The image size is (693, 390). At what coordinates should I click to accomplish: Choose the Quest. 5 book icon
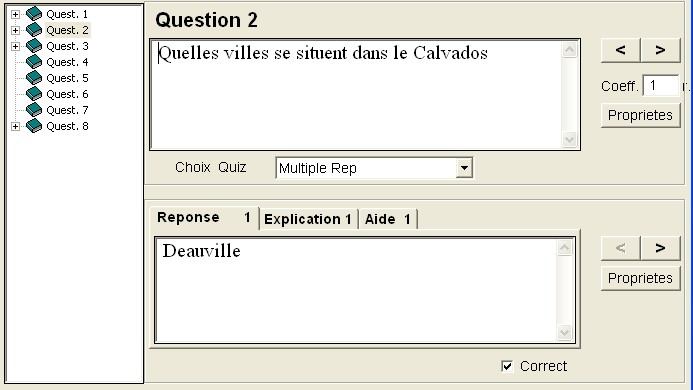coord(34,78)
